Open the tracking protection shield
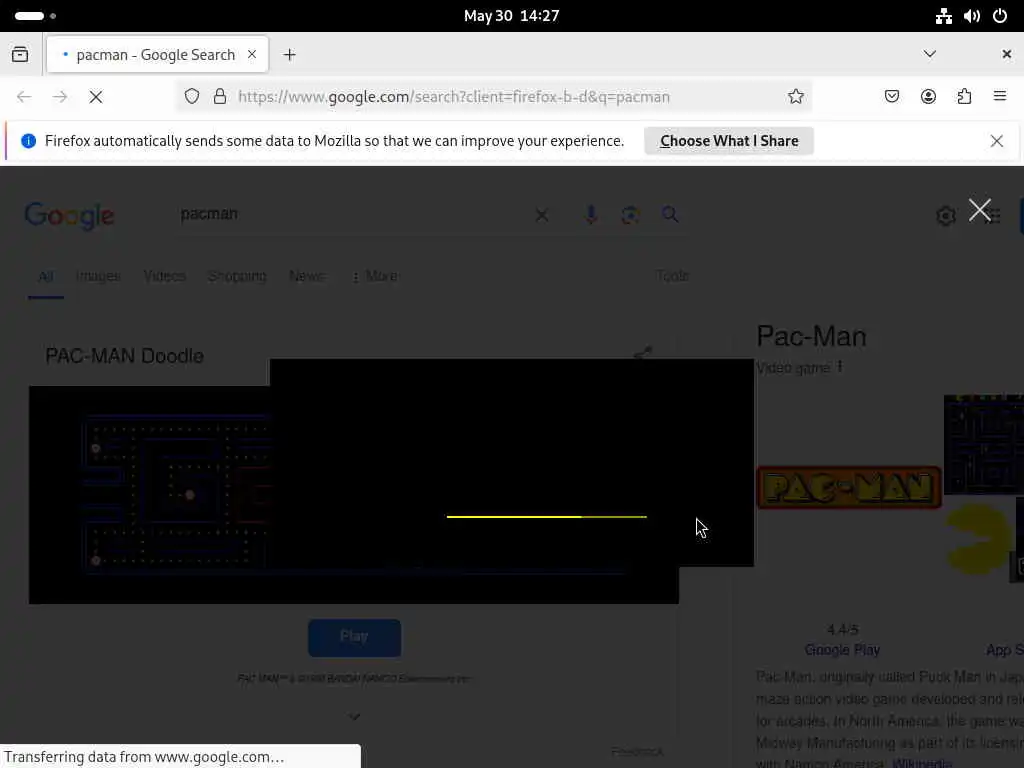 [x=191, y=97]
